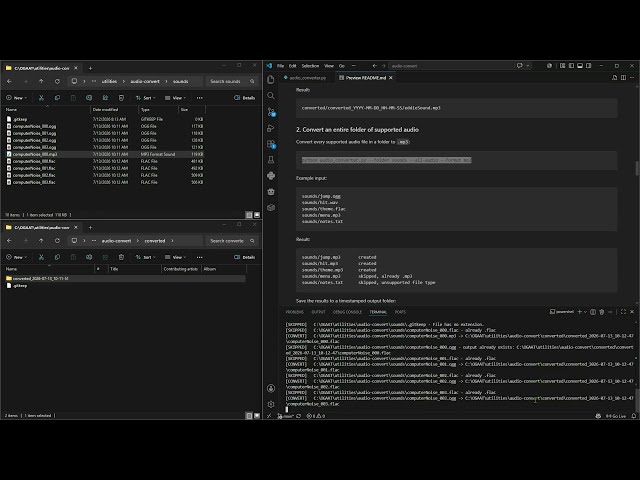Viewport: 640px width, 480px height.
Task: Toggle Details pane in converted Explorer window
Action: [244, 257]
